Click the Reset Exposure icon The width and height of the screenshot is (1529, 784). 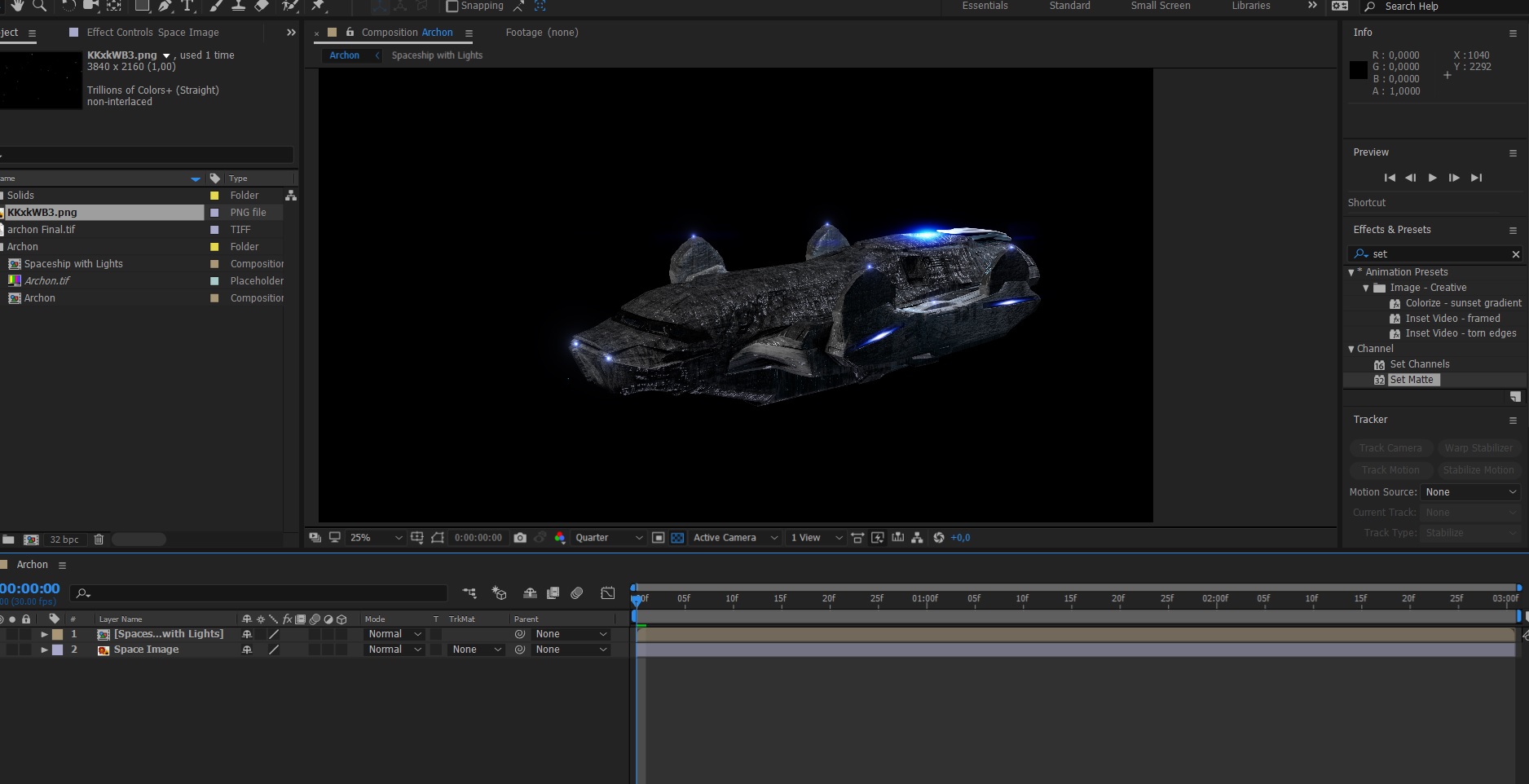click(939, 538)
